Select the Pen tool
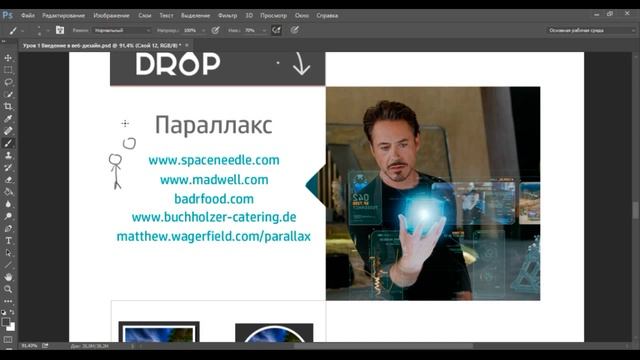The width and height of the screenshot is (640, 360). pyautogui.click(x=8, y=229)
